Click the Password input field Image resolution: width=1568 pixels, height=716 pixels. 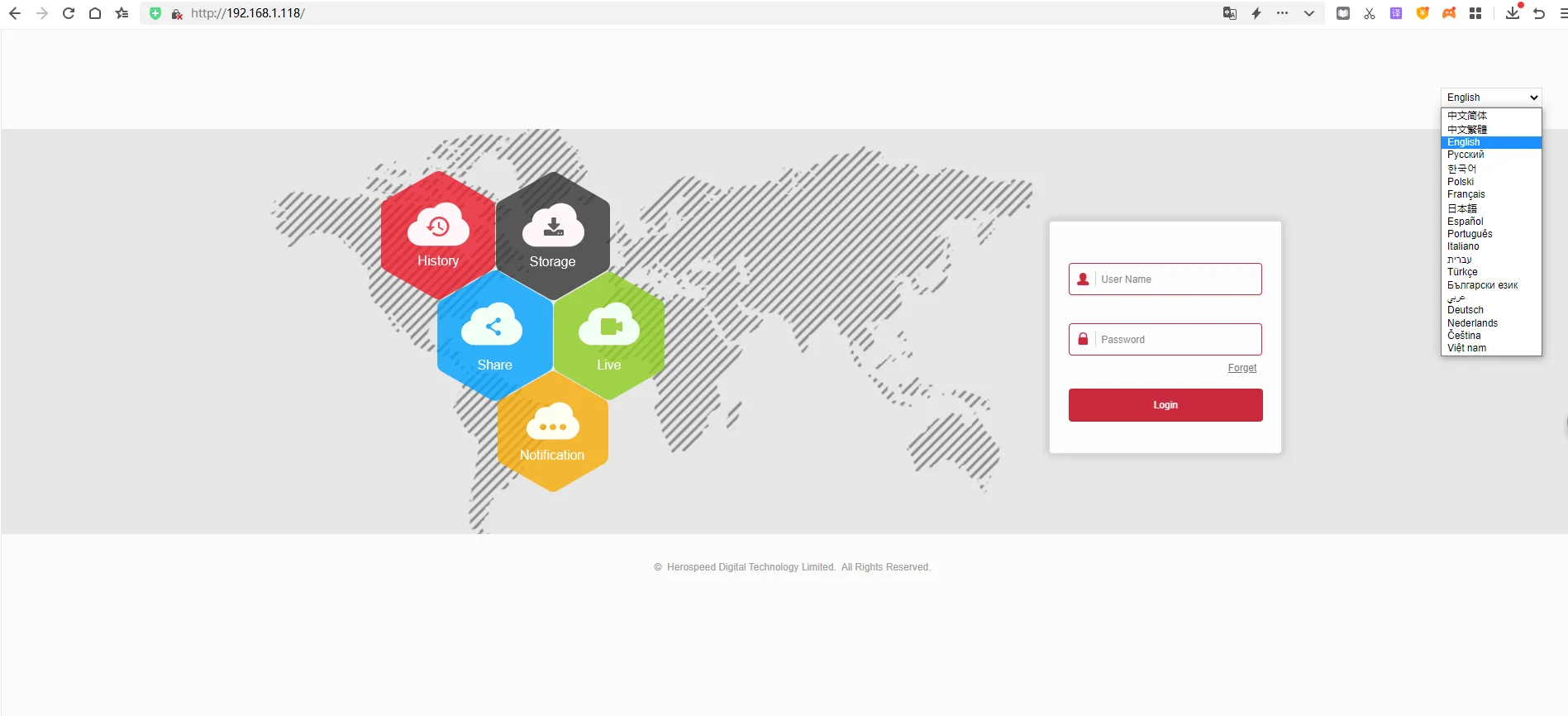click(x=1165, y=340)
